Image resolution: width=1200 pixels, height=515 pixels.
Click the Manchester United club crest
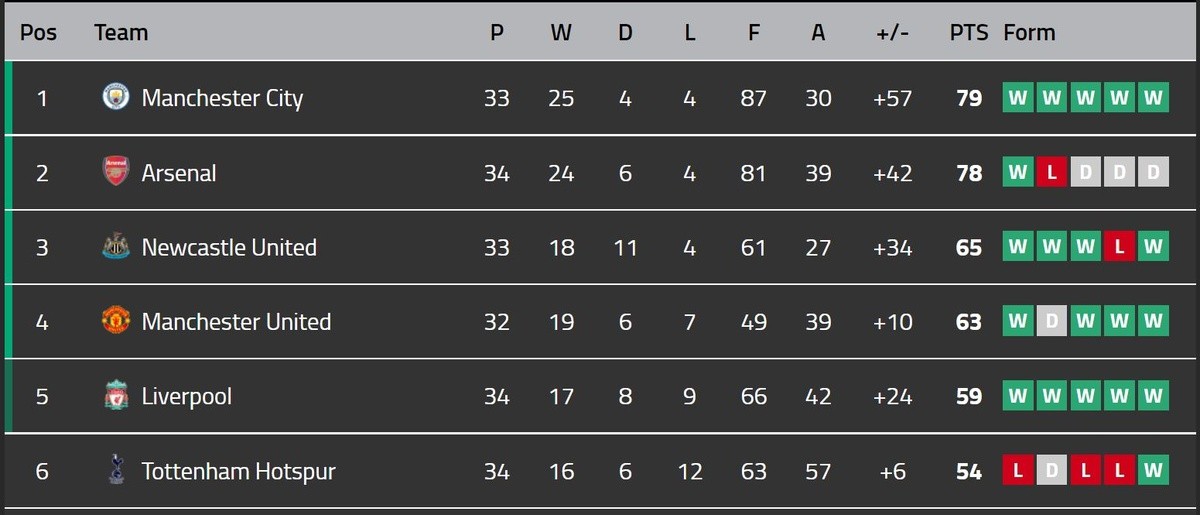(x=116, y=321)
